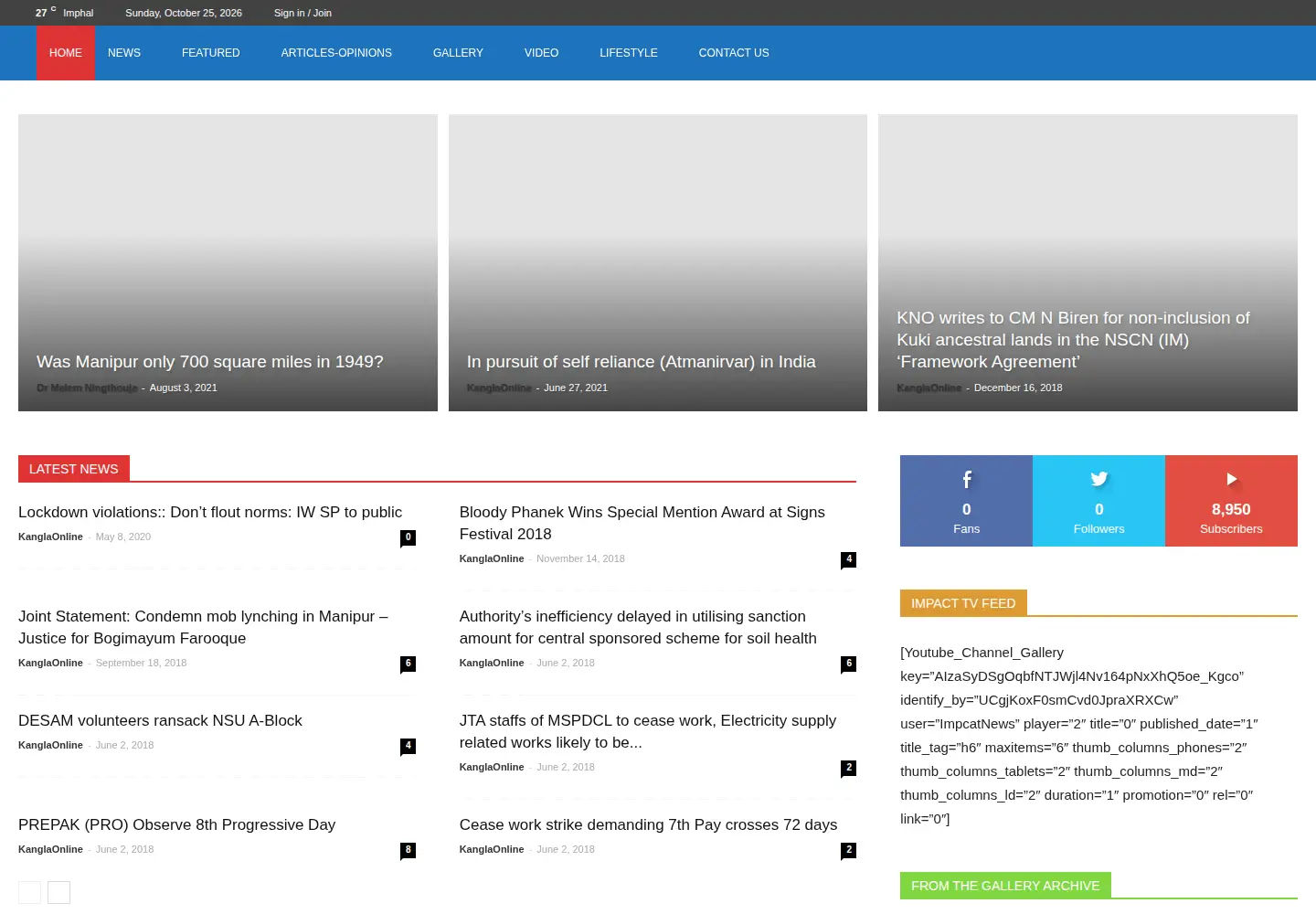Select the LATEST NEWS section header tab
This screenshot has height=914, width=1316.
tap(74, 468)
